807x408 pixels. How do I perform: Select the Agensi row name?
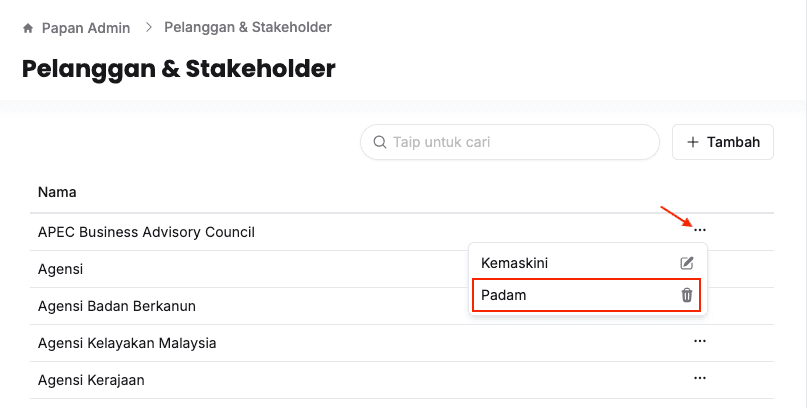pyautogui.click(x=60, y=269)
